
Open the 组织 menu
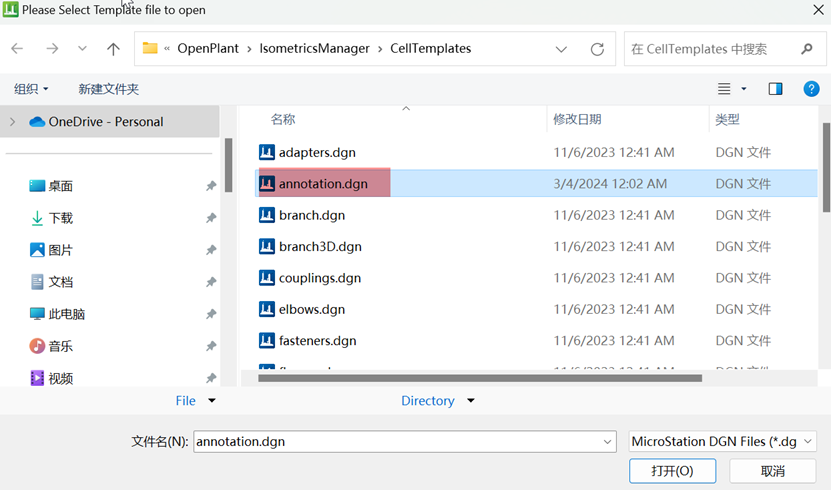pos(31,89)
